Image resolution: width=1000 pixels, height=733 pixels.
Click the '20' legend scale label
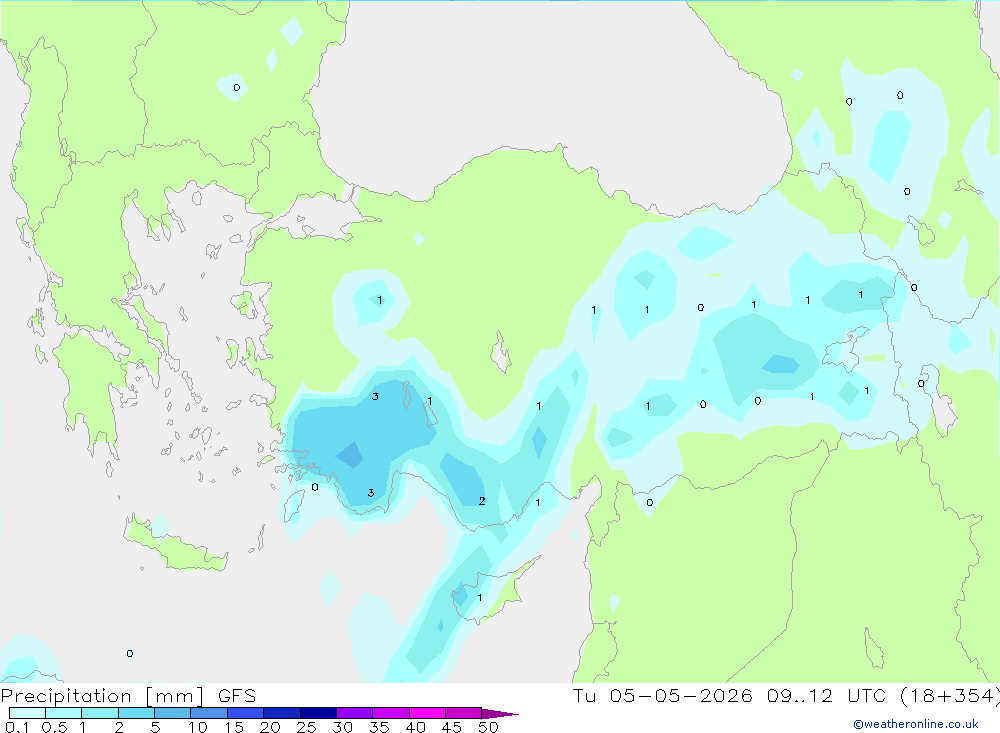270,727
